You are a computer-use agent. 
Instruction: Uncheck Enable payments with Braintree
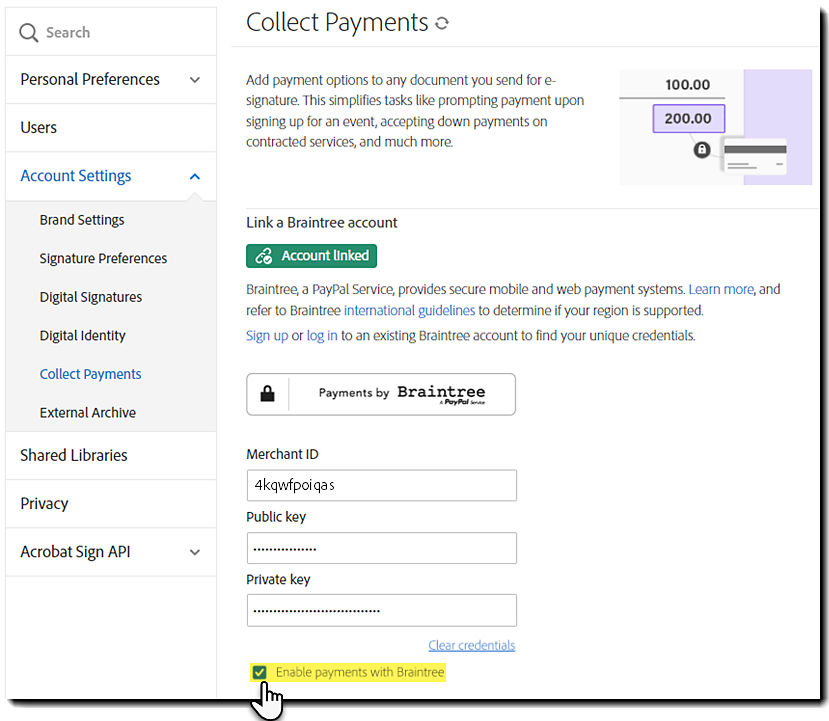(260, 672)
